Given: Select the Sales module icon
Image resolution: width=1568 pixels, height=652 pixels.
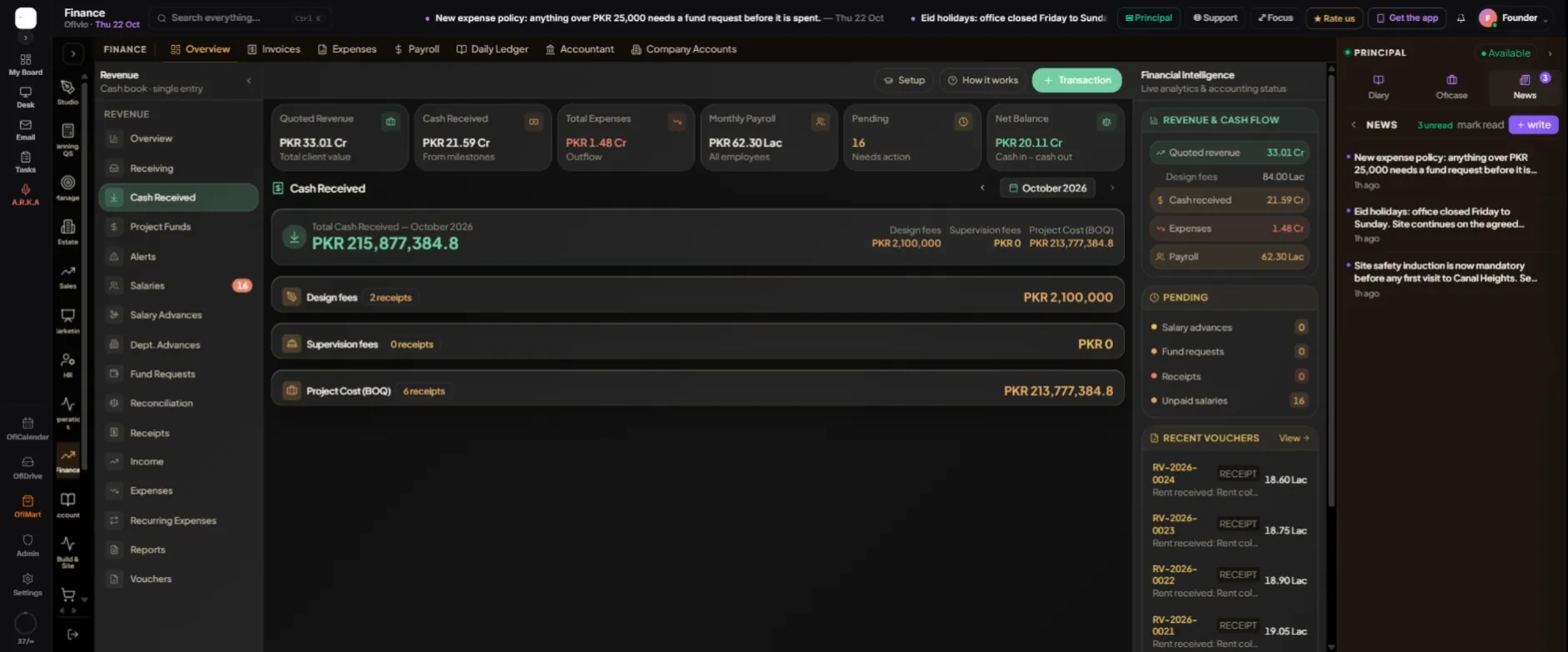Looking at the screenshot, I should [68, 276].
